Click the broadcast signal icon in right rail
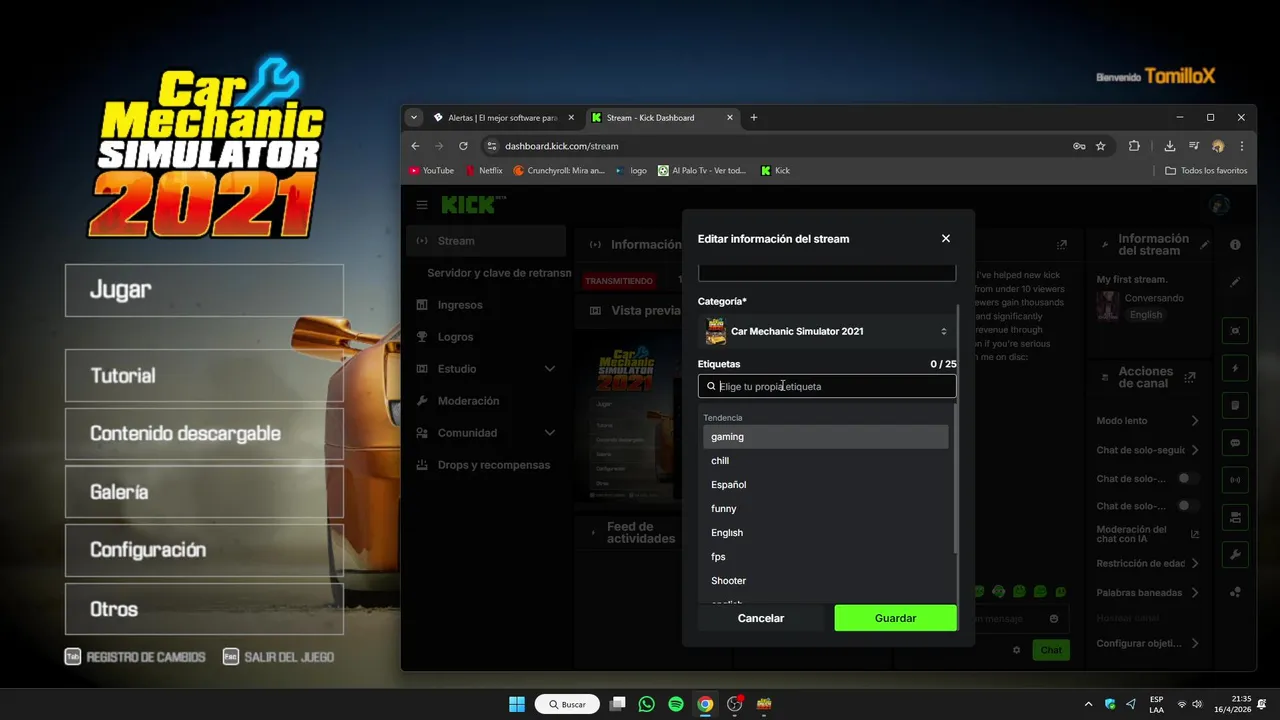The height and width of the screenshot is (720, 1280). pyautogui.click(x=1235, y=480)
